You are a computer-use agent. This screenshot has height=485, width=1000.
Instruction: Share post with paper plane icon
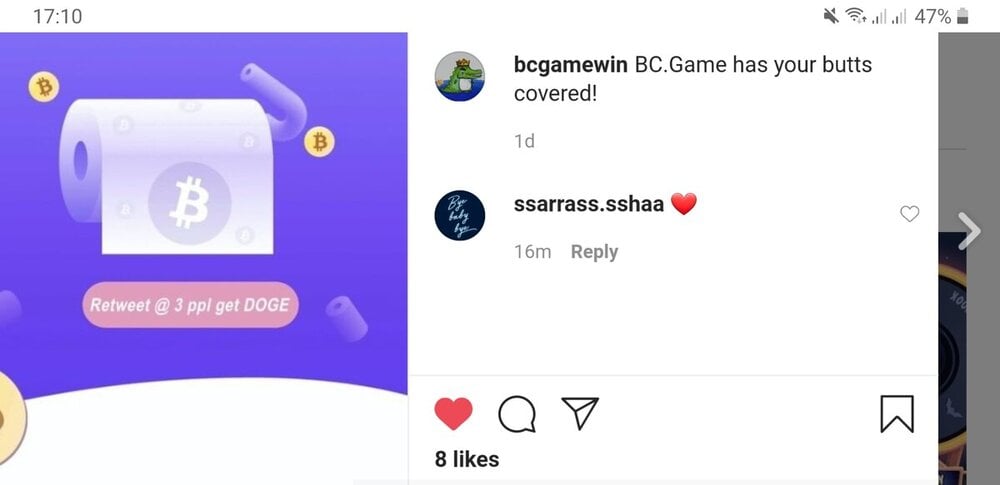(x=580, y=412)
